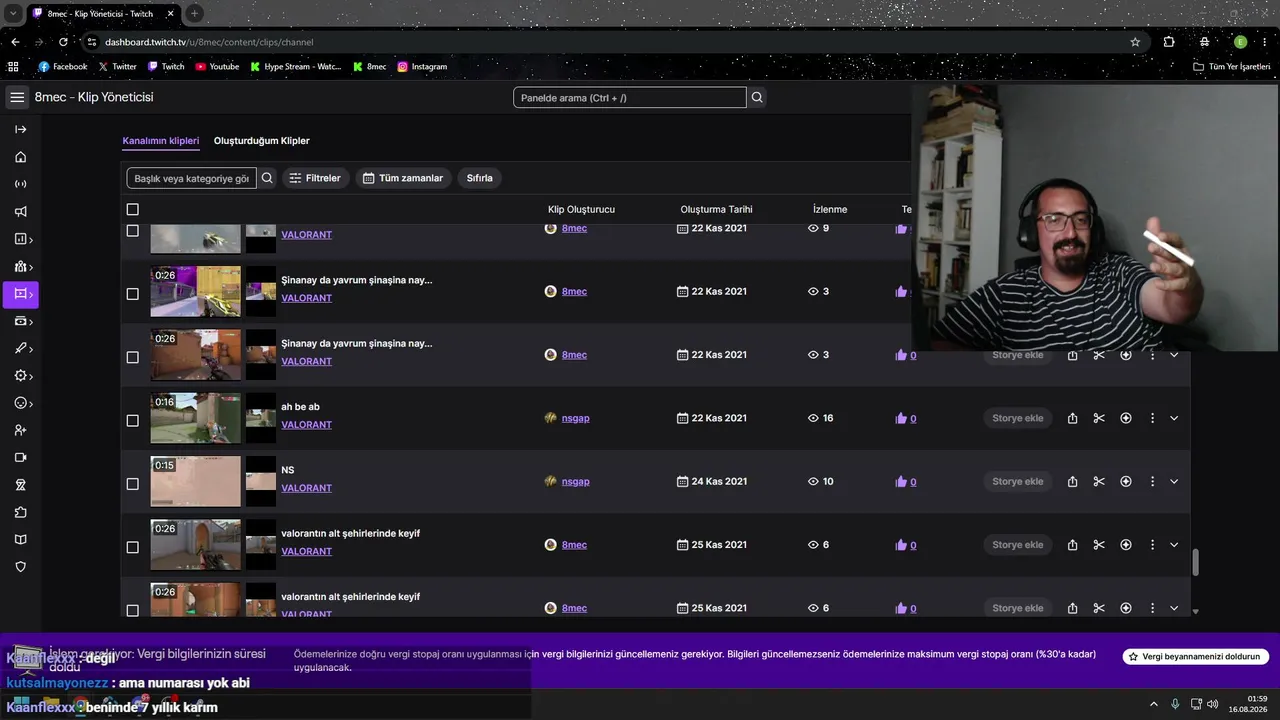Viewport: 1280px width, 720px height.
Task: Switch to the Oluşturduğum Klipler tab
Action: (262, 141)
